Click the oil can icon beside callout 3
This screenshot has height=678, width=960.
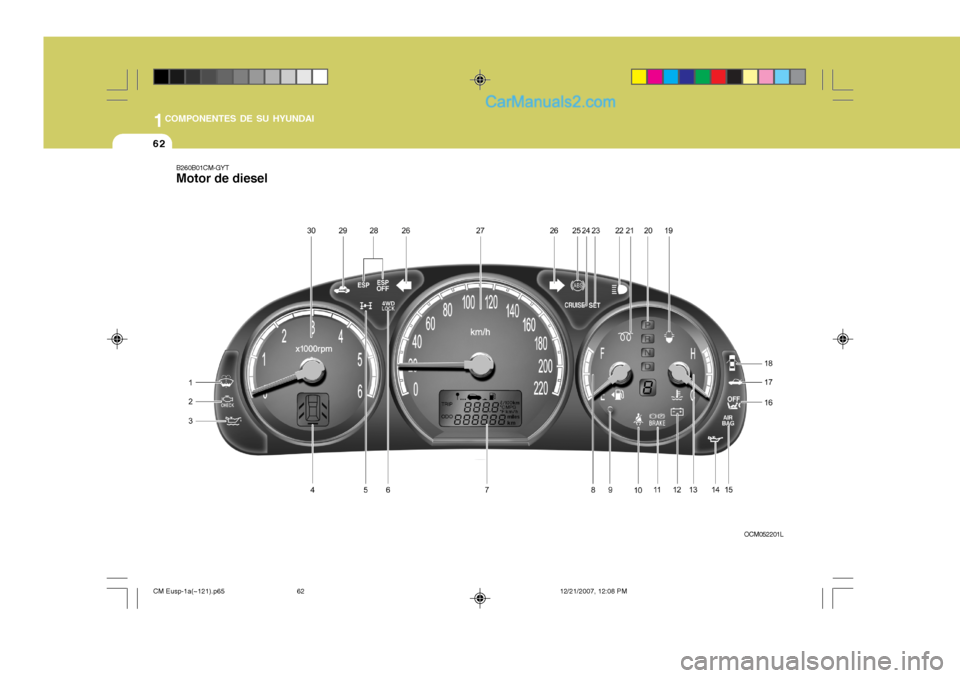click(x=233, y=421)
